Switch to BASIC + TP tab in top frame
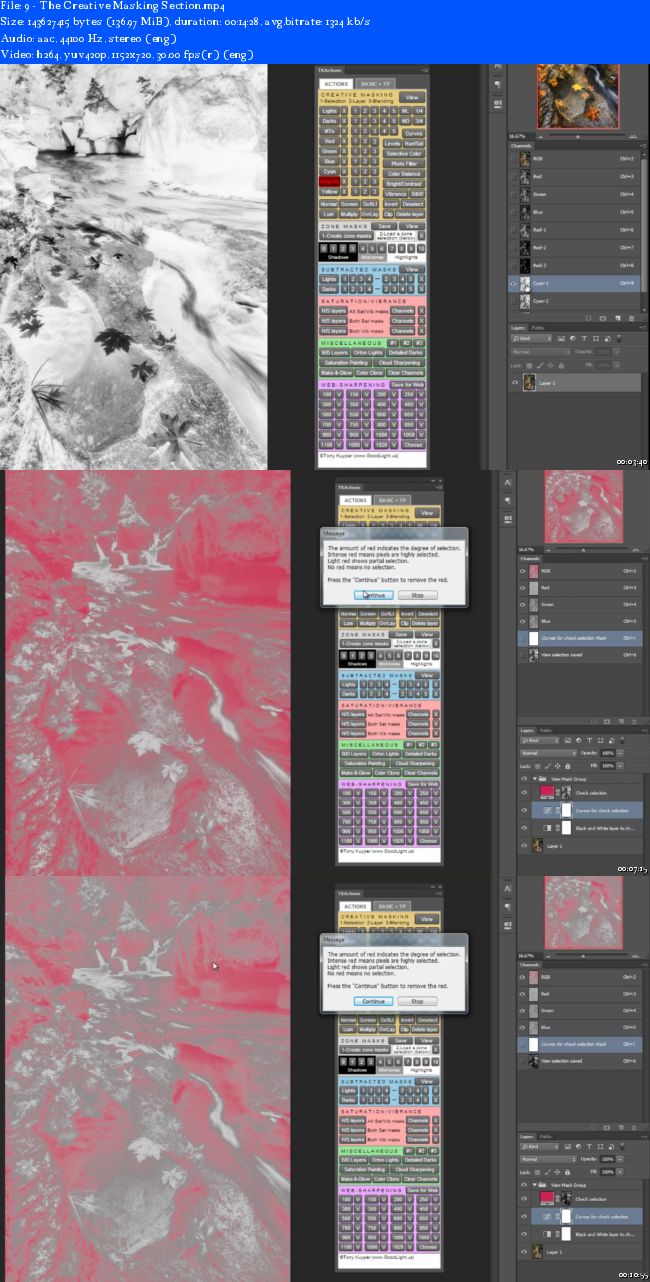 [x=375, y=84]
